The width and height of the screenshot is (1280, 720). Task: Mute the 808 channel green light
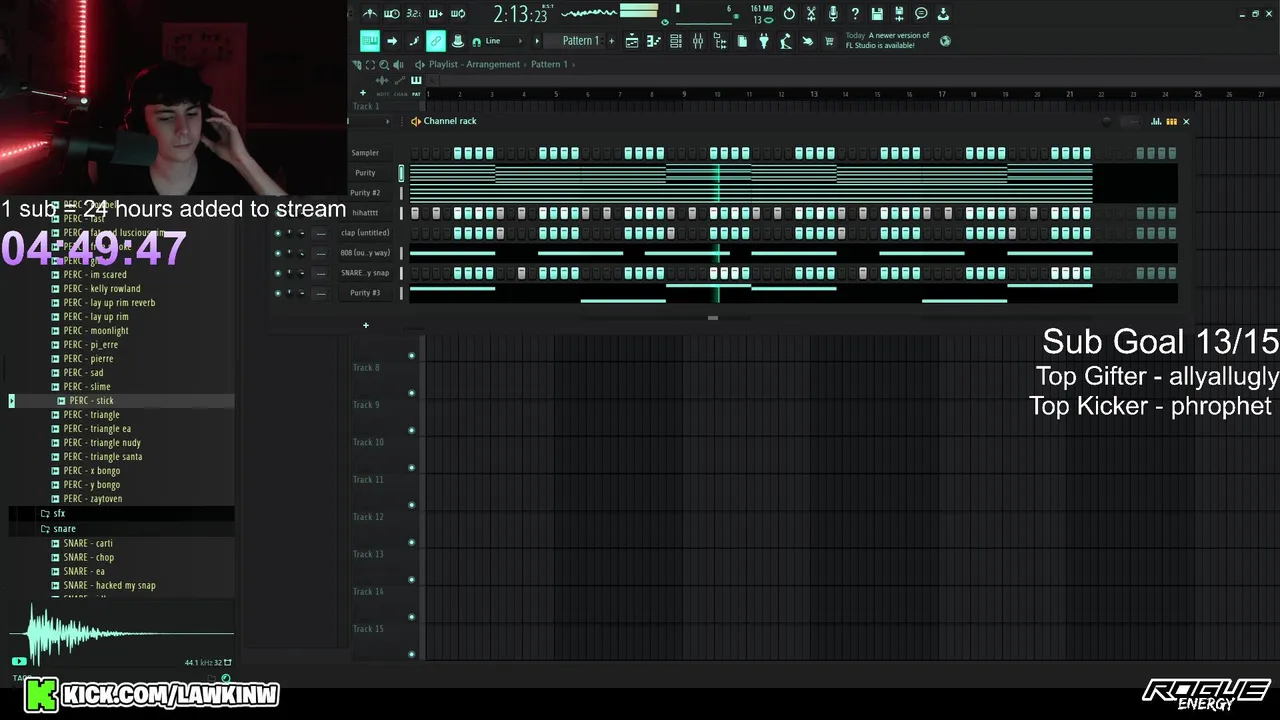tap(278, 252)
